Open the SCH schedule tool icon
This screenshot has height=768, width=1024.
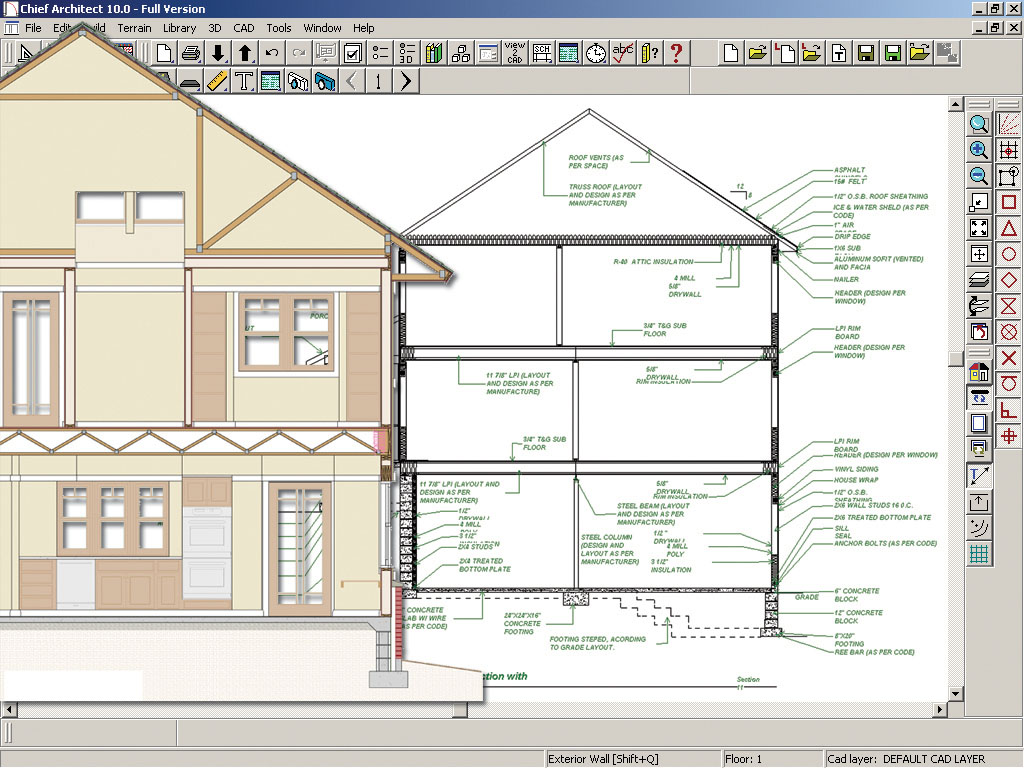point(541,54)
